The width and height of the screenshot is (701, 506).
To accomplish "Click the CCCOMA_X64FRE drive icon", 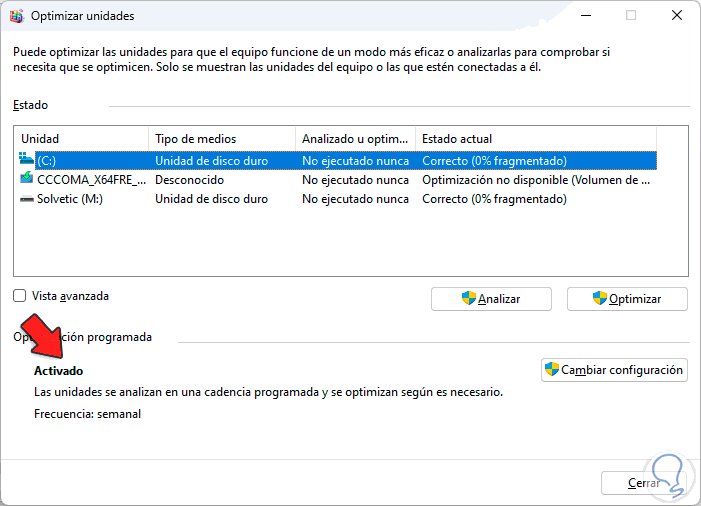I will click(27, 180).
